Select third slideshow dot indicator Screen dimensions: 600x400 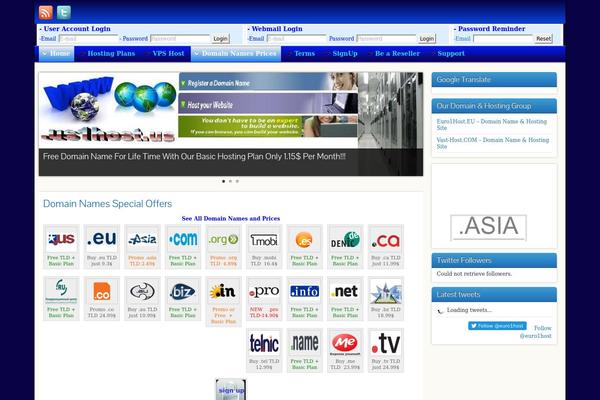point(237,181)
